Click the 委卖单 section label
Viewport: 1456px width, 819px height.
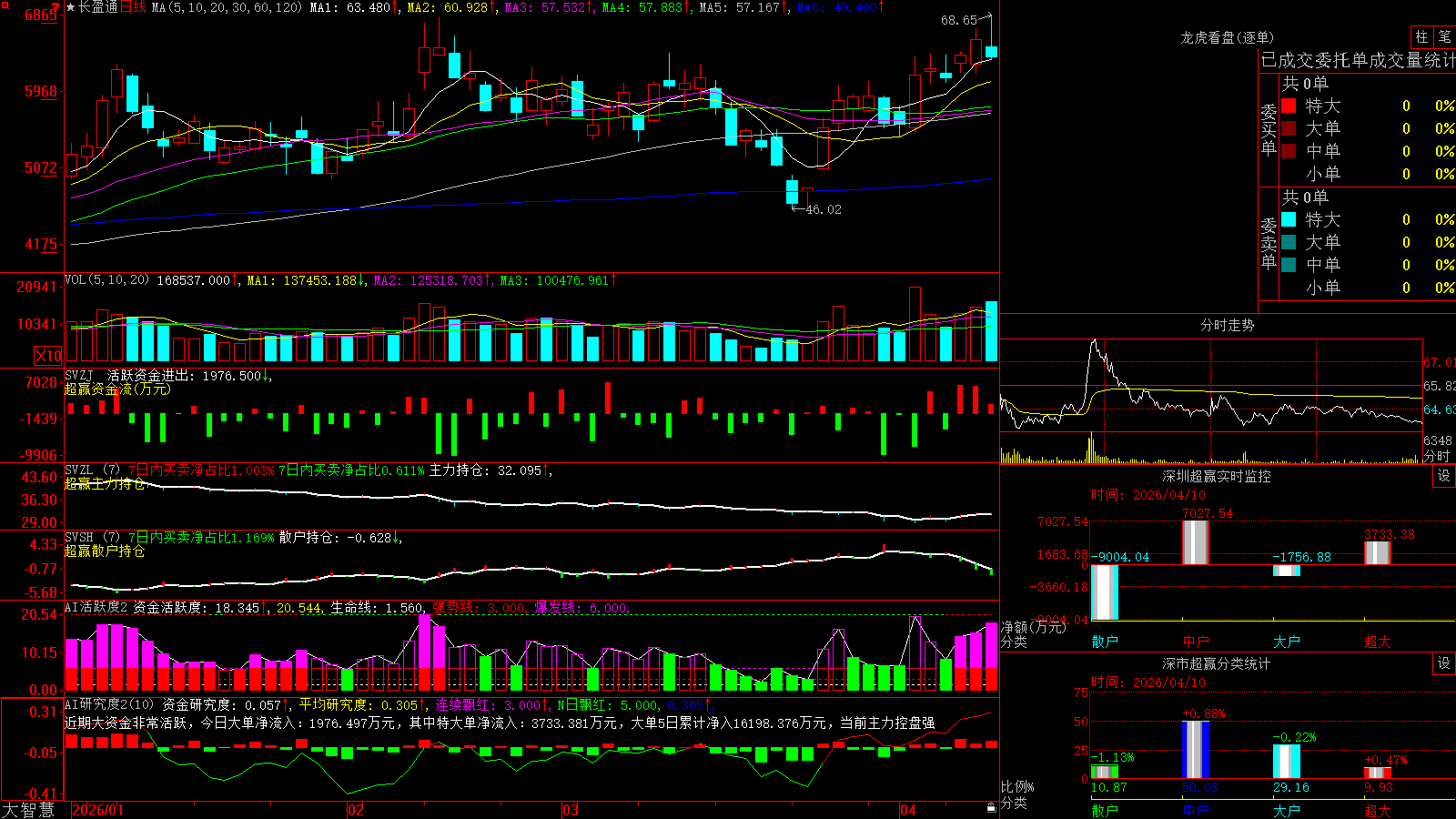point(1269,243)
